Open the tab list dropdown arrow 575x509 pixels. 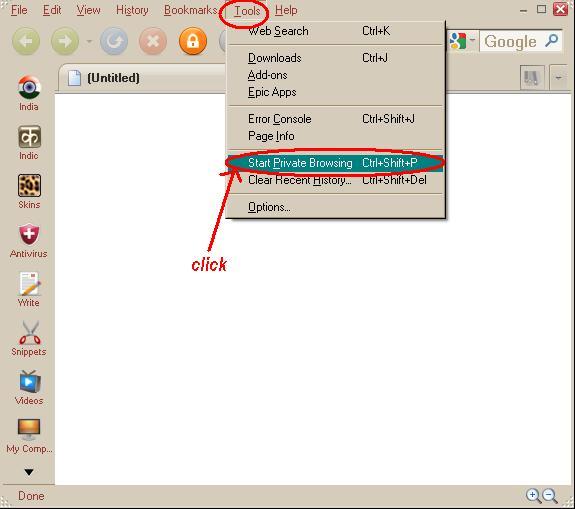(558, 78)
